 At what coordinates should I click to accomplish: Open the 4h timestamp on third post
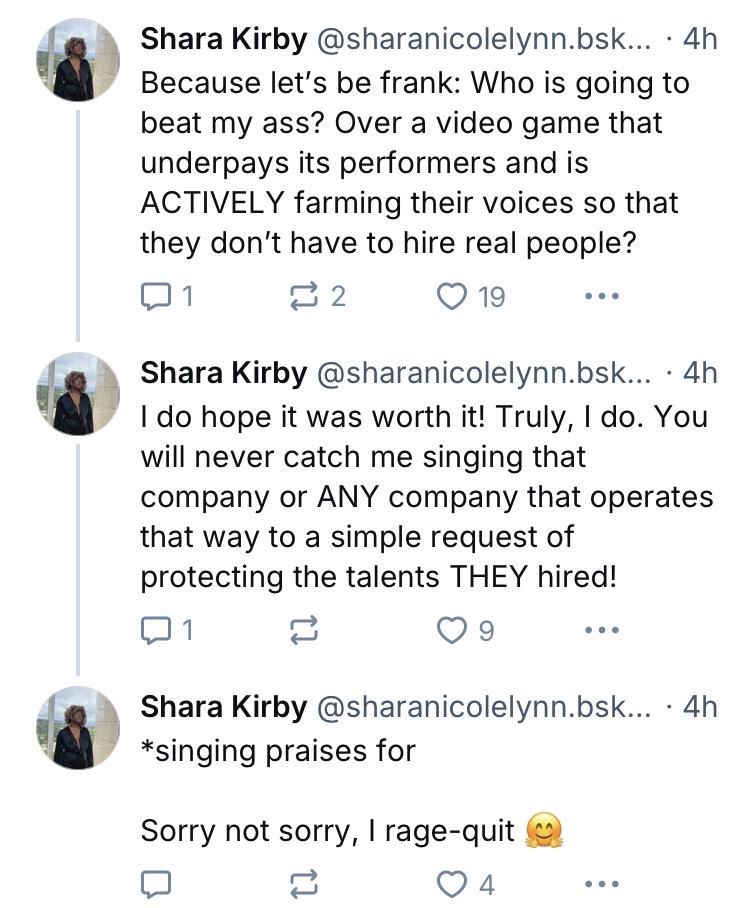pos(700,707)
